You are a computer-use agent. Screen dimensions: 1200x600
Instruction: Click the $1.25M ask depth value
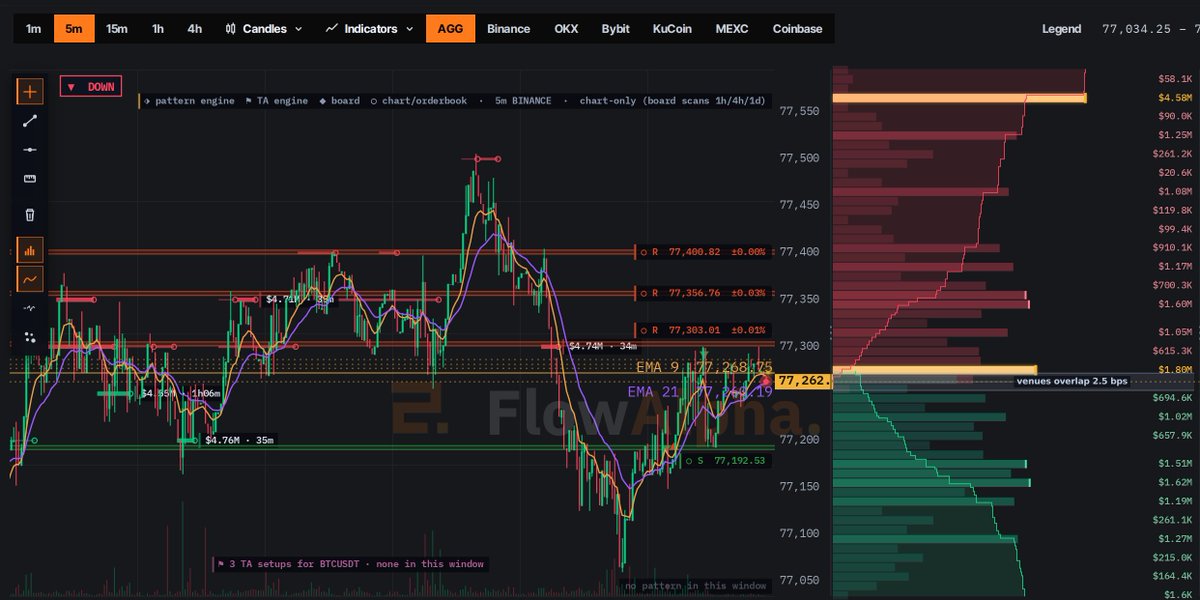[1174, 135]
